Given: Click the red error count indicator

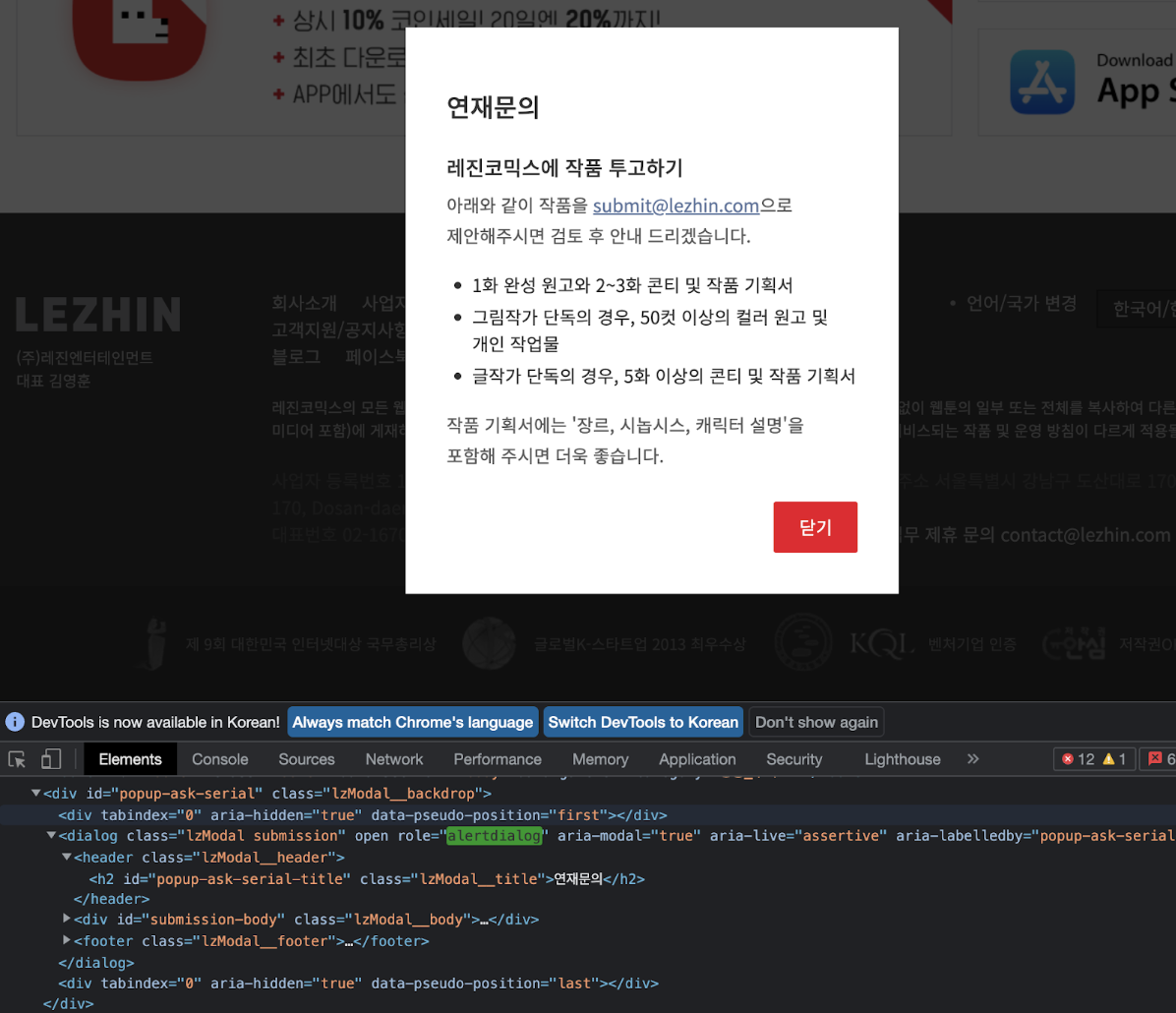Looking at the screenshot, I should click(1078, 759).
